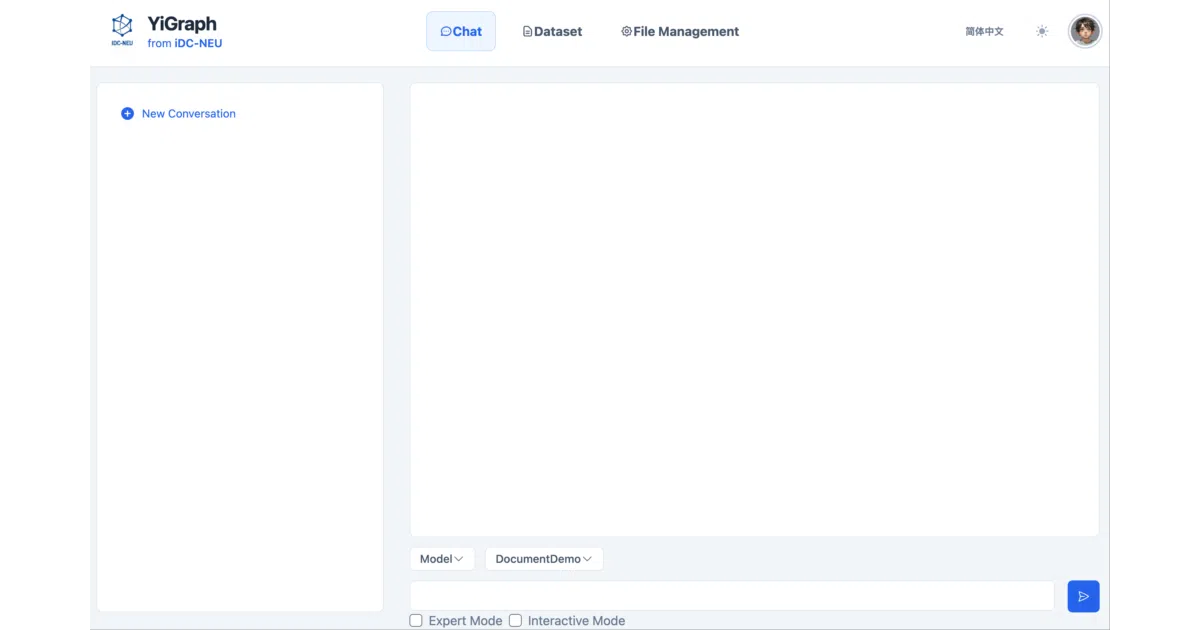Expand the Model dropdown
The width and height of the screenshot is (1200, 630).
442,559
